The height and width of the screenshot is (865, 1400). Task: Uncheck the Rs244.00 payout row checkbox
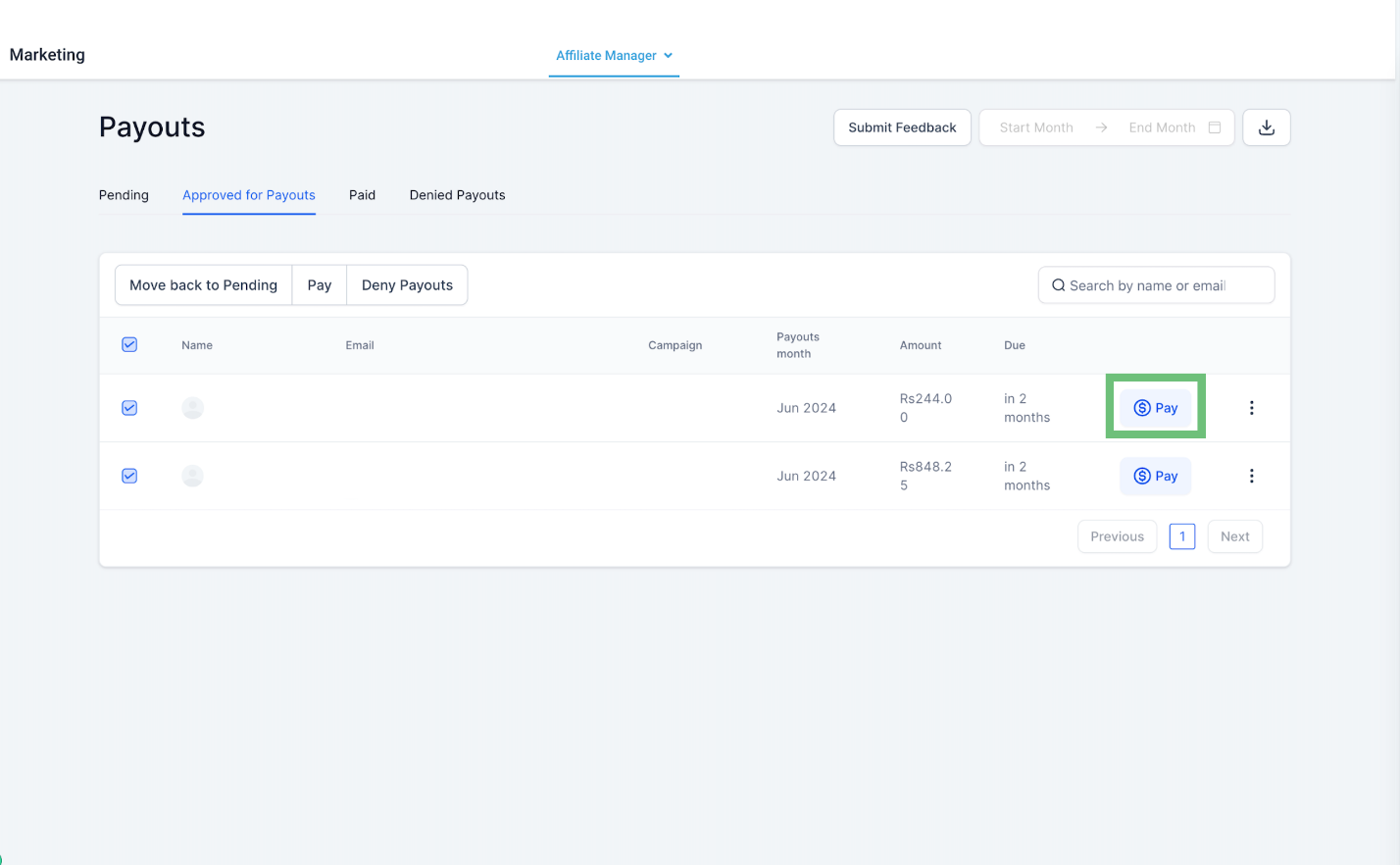(x=129, y=408)
